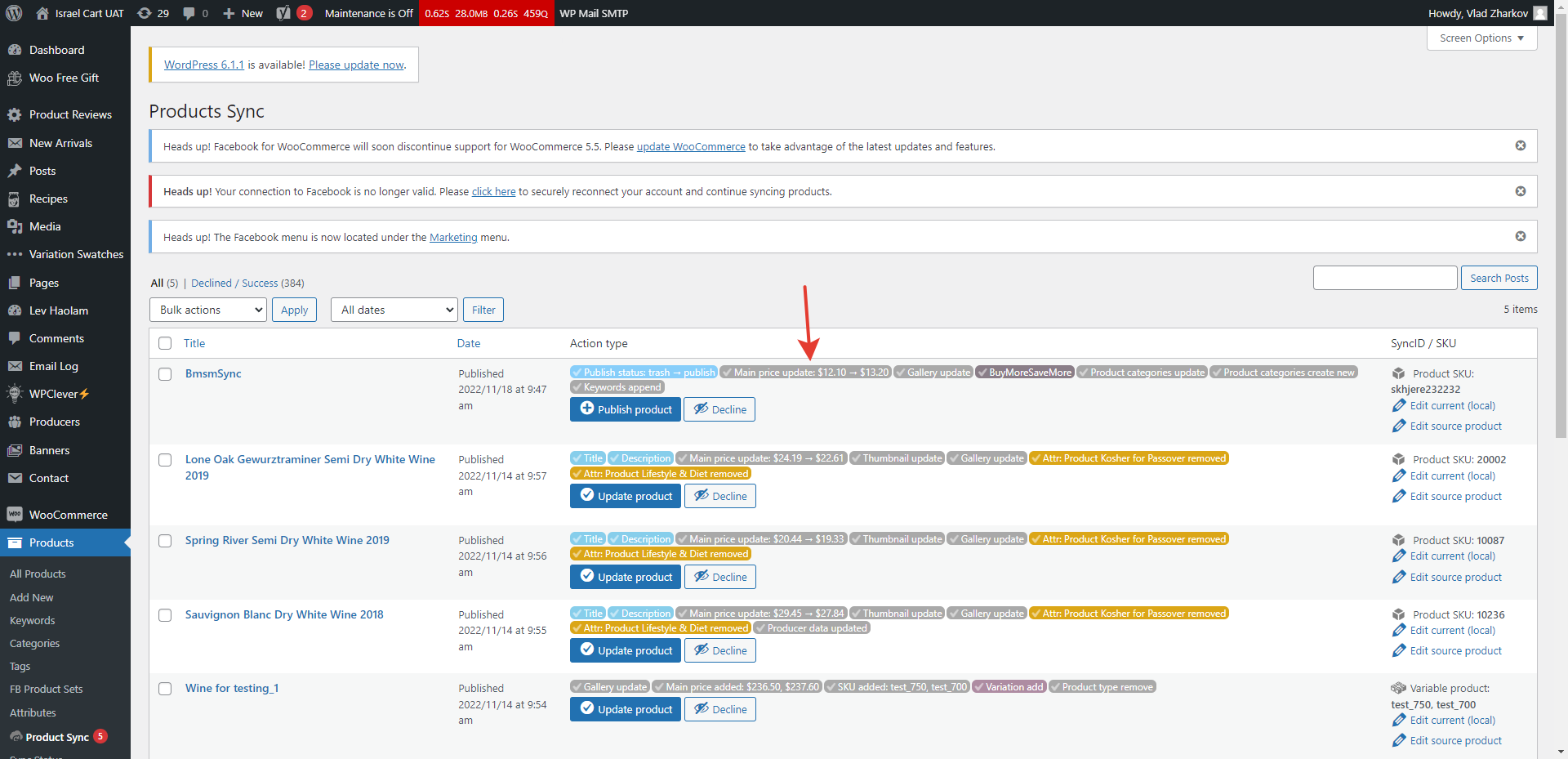Dismiss the Facebook connection invalid notice
This screenshot has width=1568, height=759.
1520,191
